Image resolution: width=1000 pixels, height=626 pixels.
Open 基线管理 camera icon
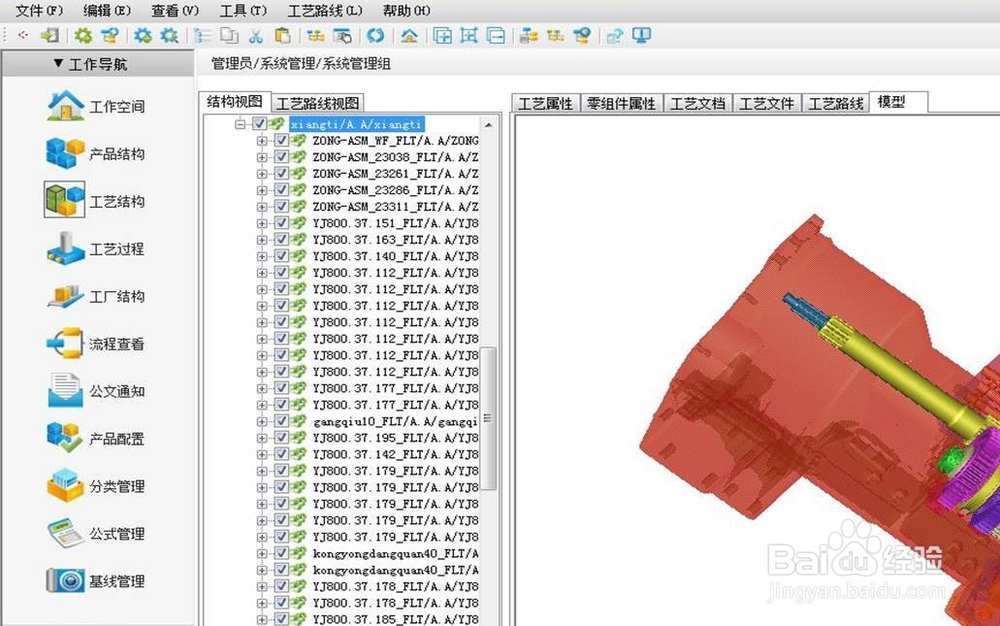pos(65,581)
